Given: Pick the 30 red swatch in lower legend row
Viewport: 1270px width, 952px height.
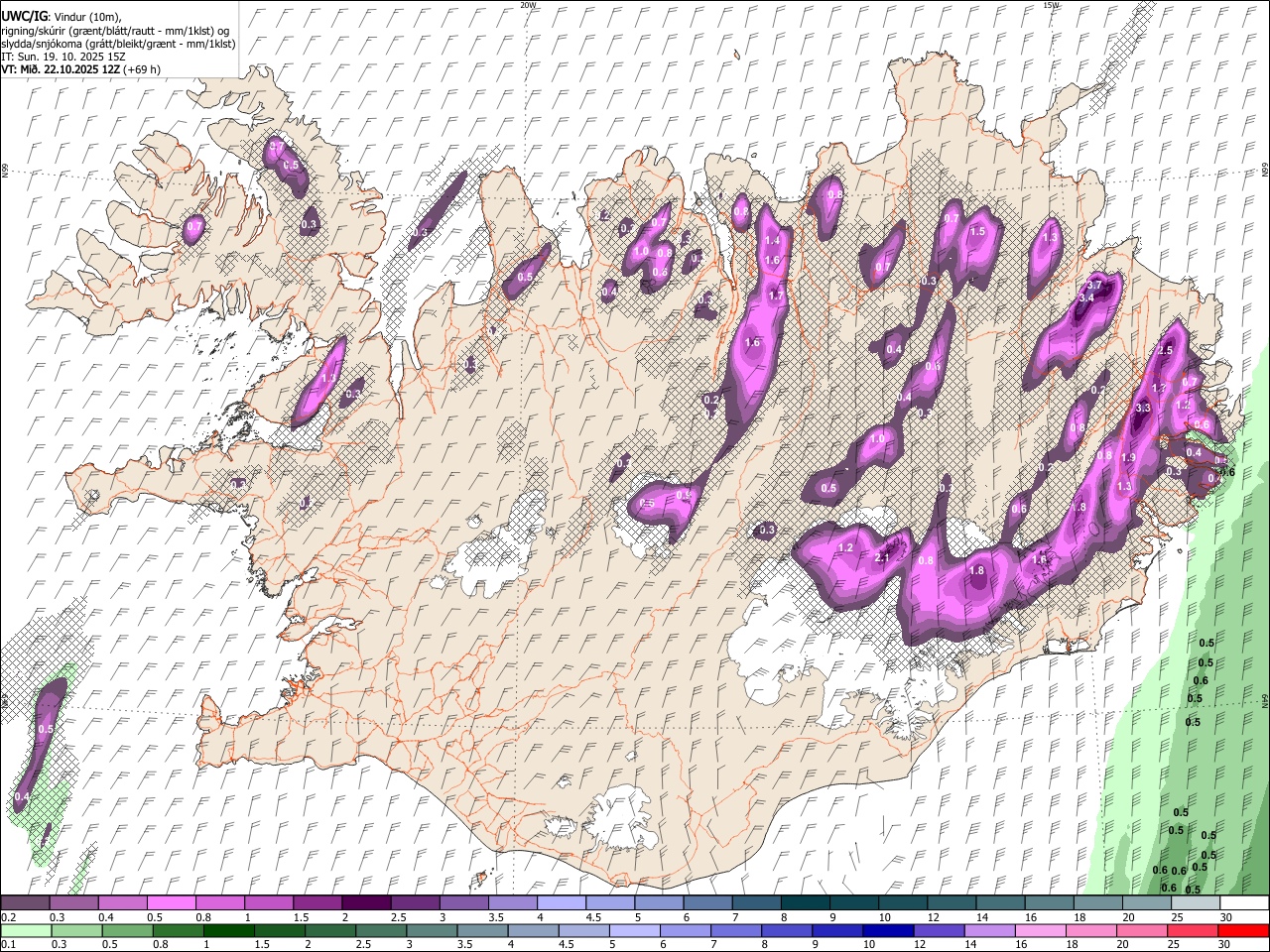Looking at the screenshot, I should click(x=1243, y=930).
